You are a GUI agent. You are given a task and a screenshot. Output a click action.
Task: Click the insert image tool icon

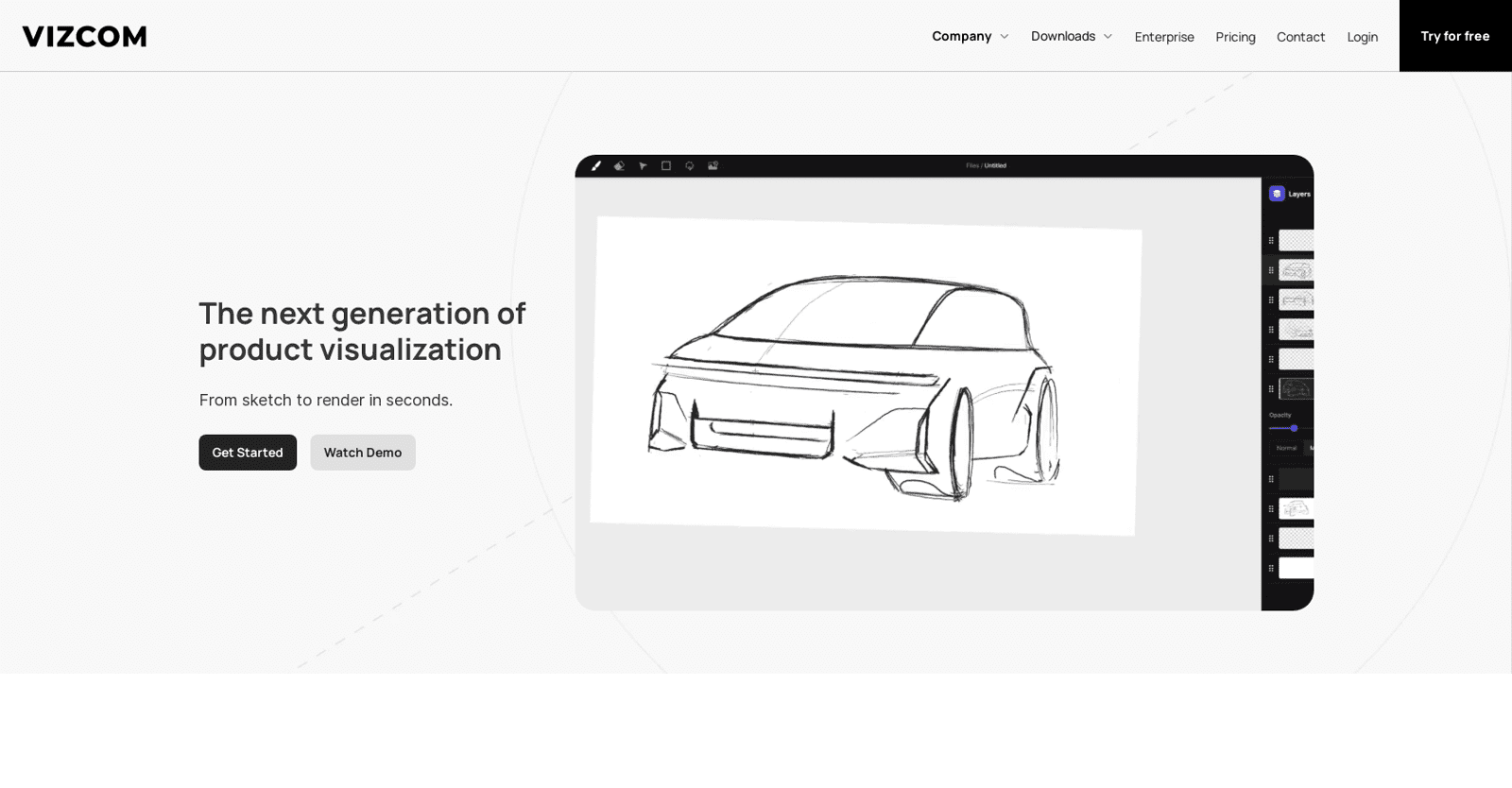click(713, 166)
